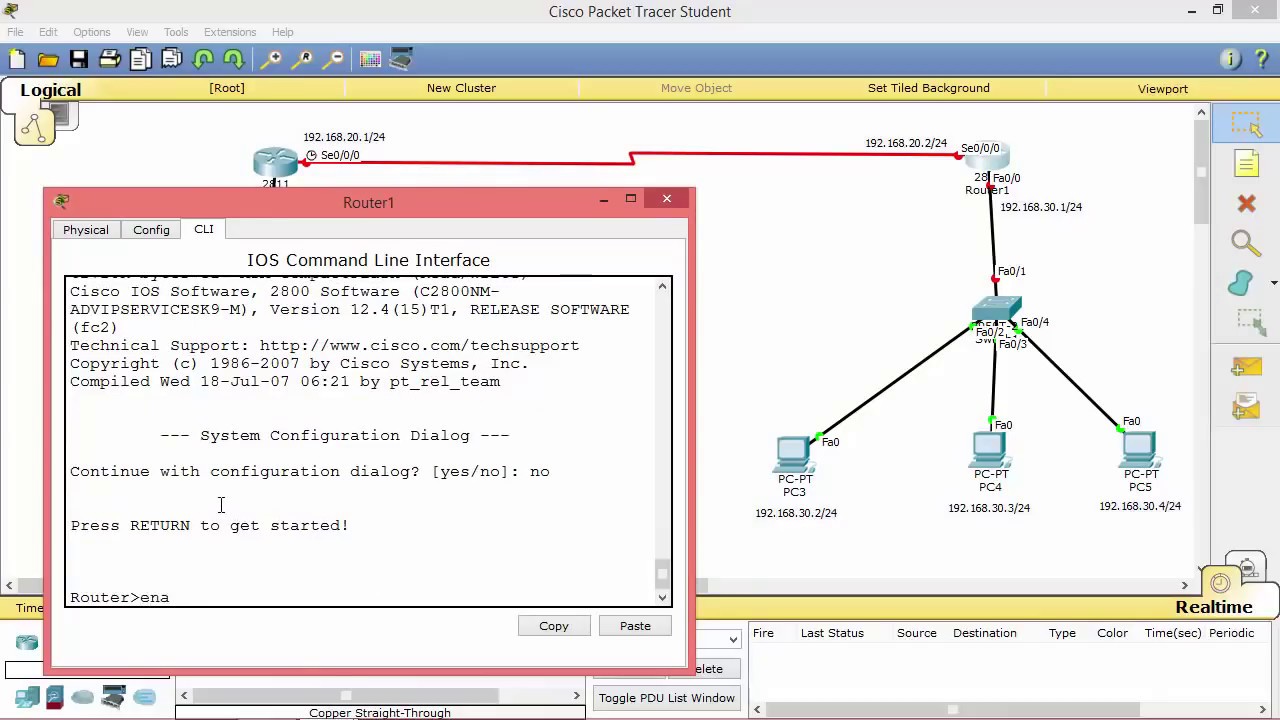Open the navigation panel icon under Logical
The height and width of the screenshot is (720, 1280).
click(x=34, y=127)
